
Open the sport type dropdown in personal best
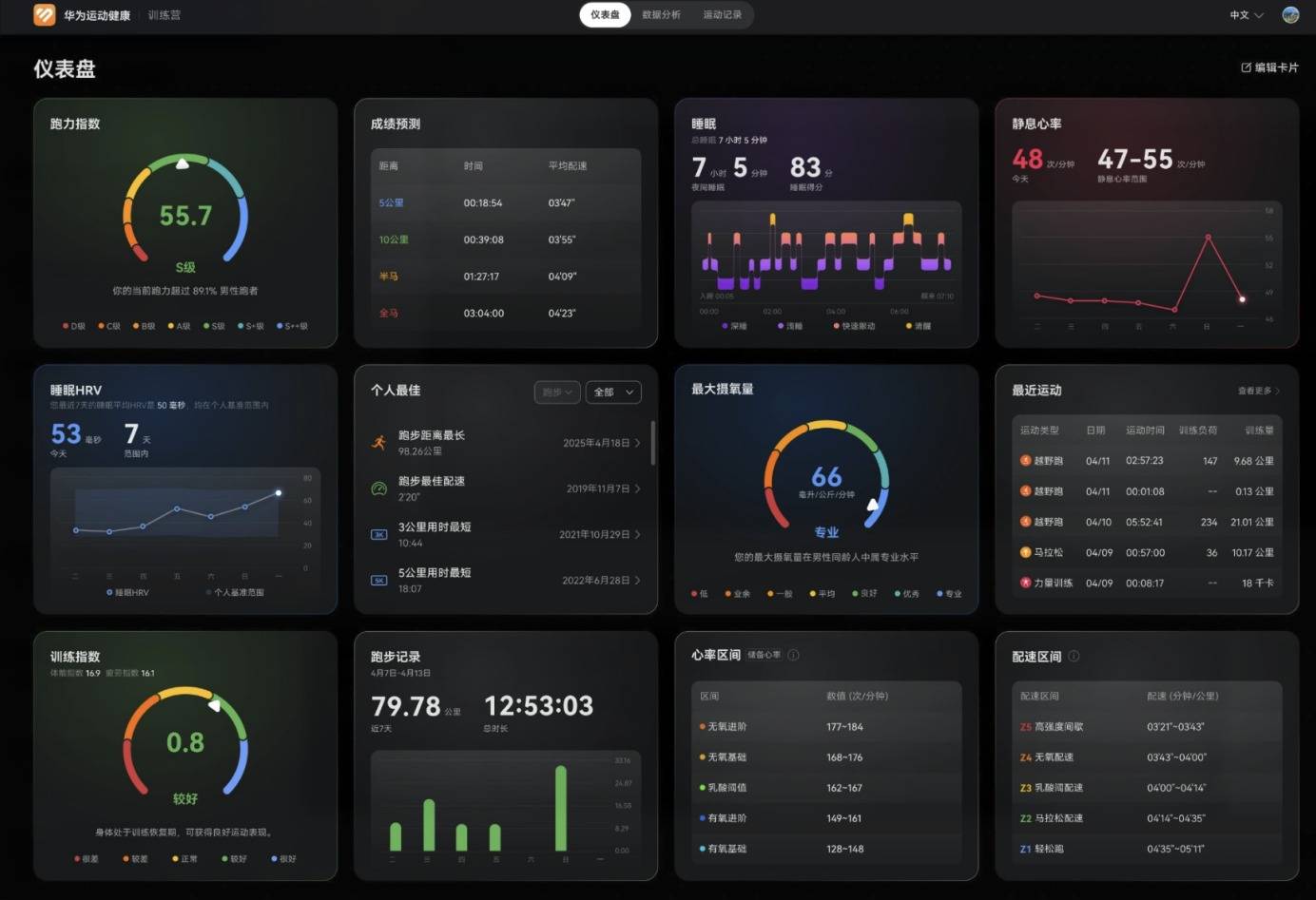tap(557, 392)
